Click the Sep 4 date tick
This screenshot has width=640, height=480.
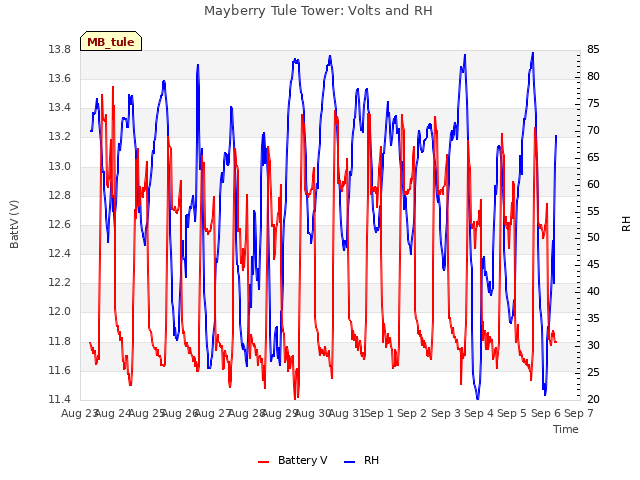pyautogui.click(x=479, y=413)
